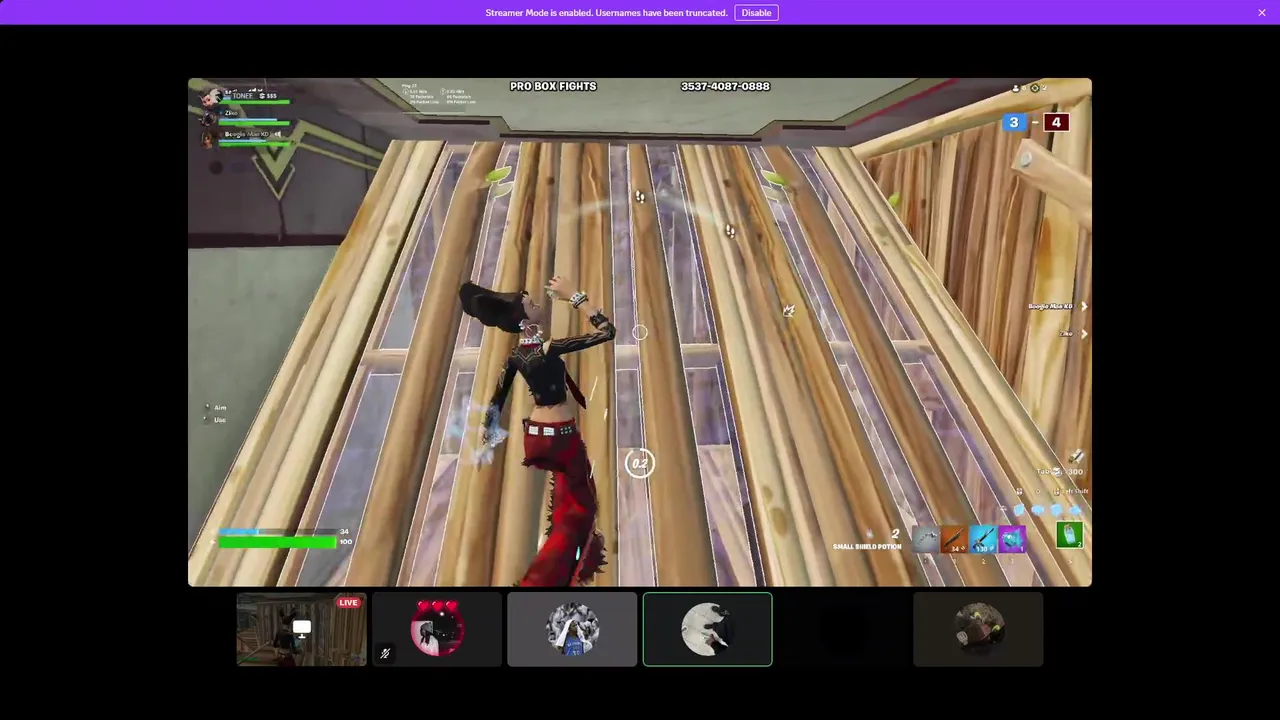Click the LIVE badge on stream thumbnail
Image resolution: width=1280 pixels, height=720 pixels.
click(x=348, y=602)
